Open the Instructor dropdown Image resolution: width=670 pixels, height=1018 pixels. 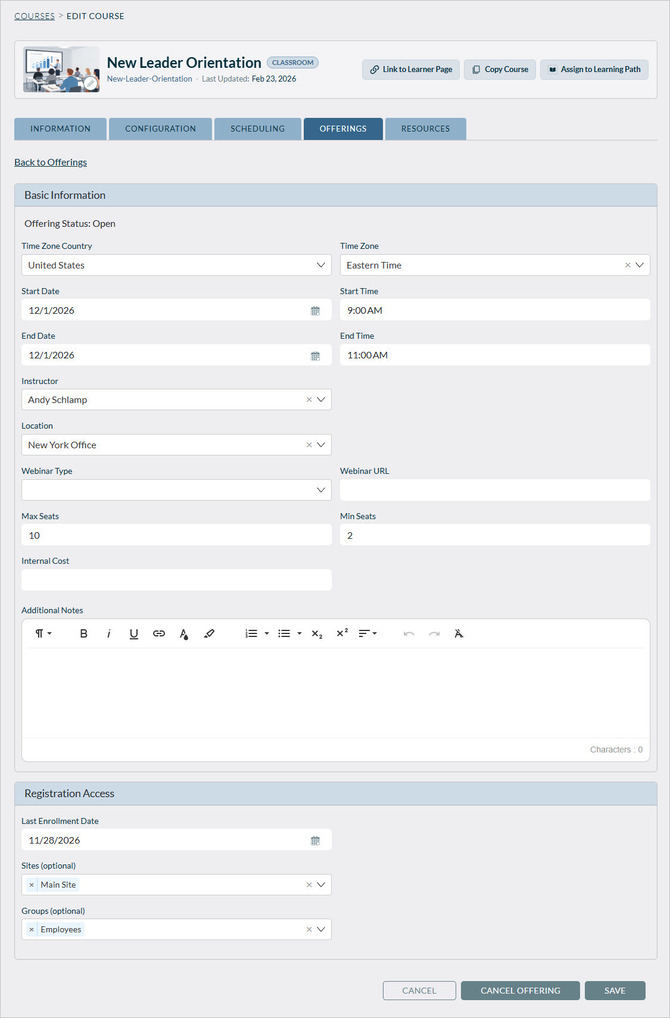(x=321, y=400)
